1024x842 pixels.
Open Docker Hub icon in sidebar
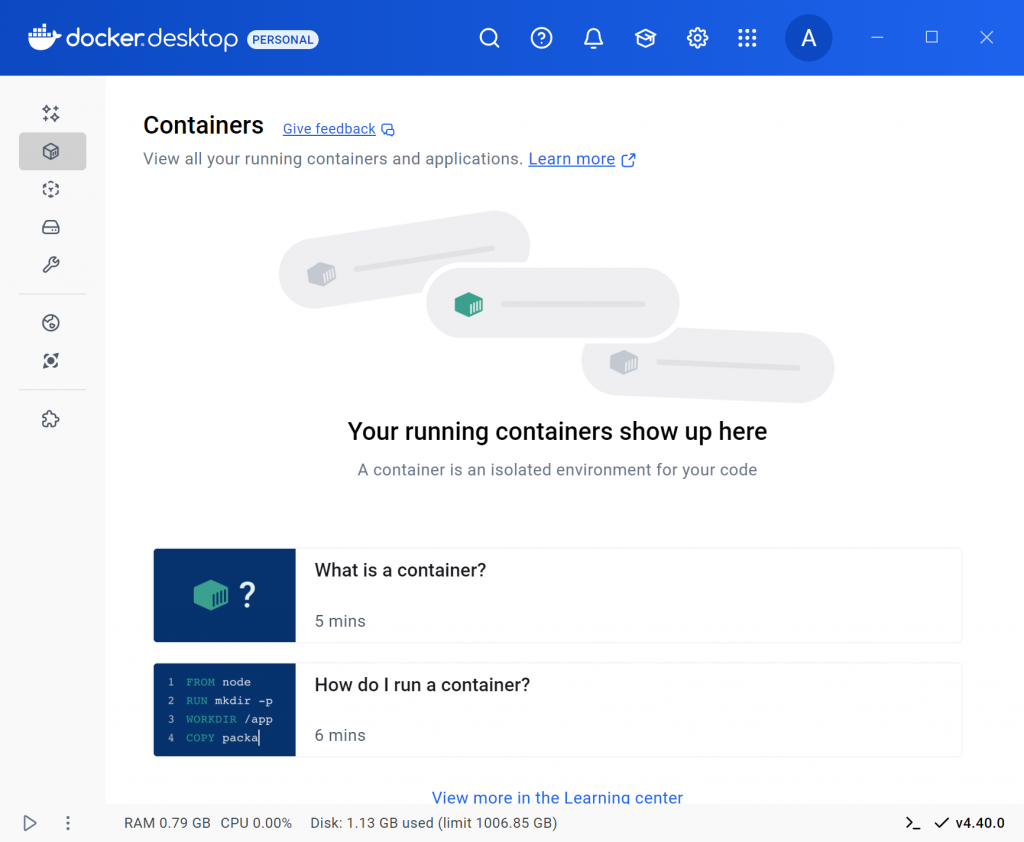51,323
